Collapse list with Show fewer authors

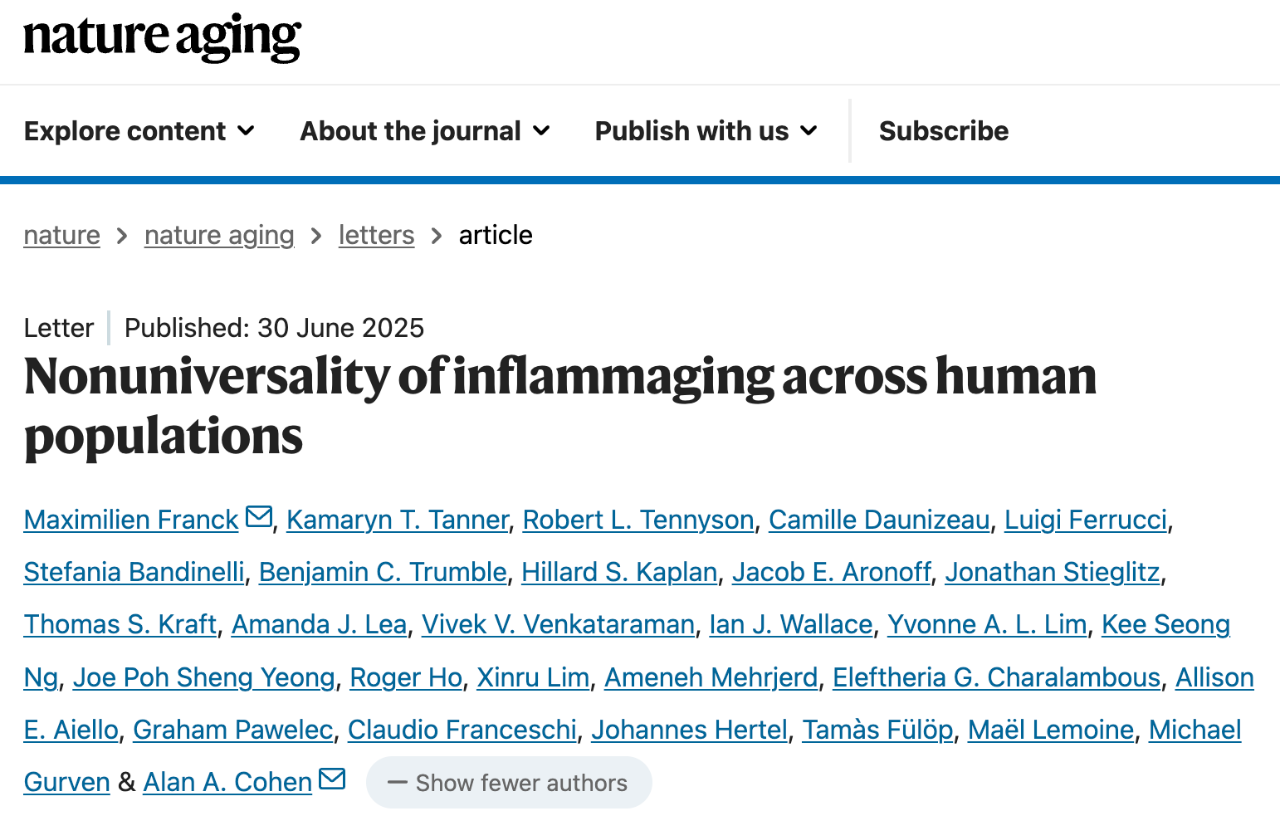pos(509,783)
